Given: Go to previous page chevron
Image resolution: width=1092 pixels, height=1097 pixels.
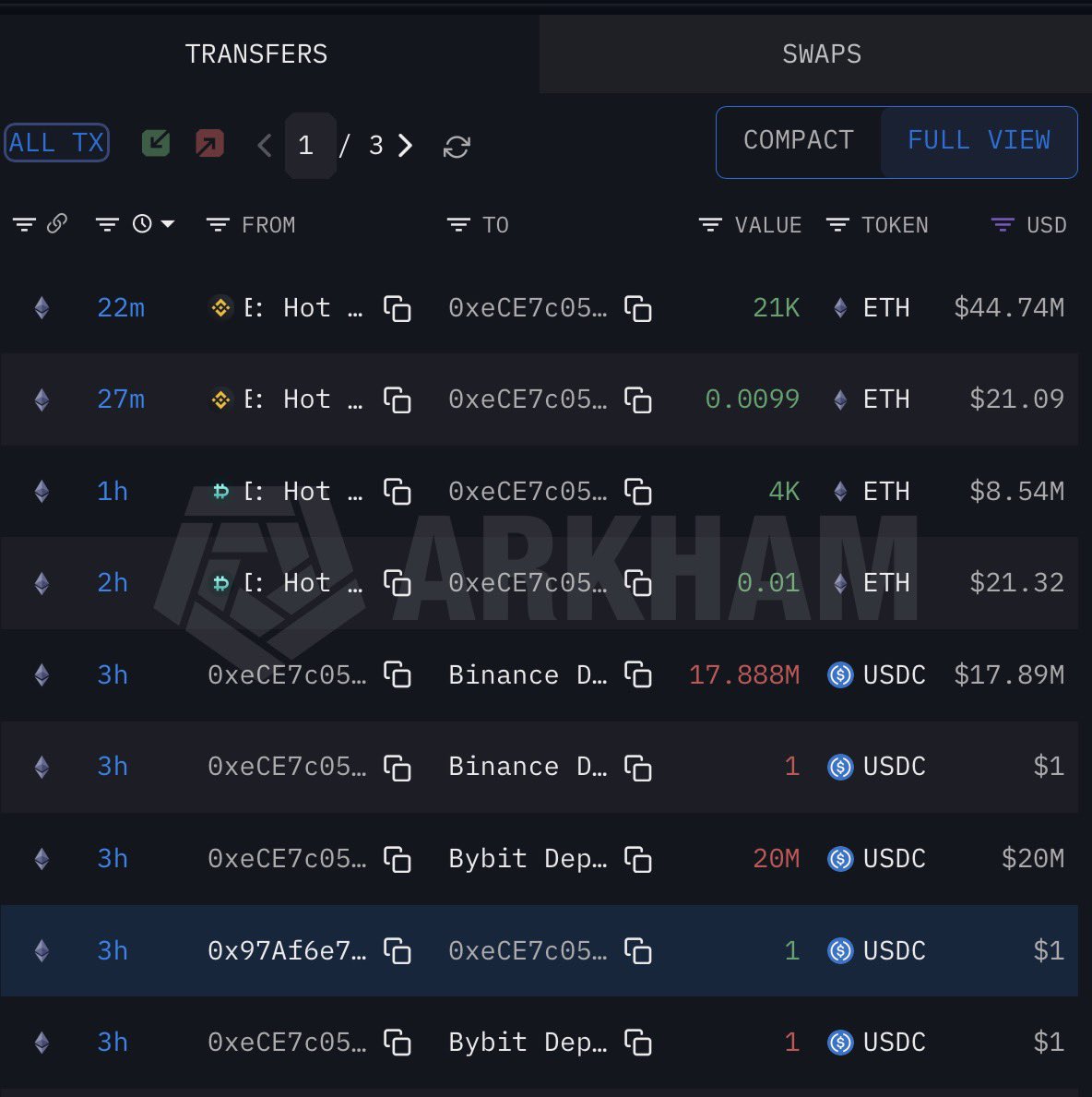Looking at the screenshot, I should [x=265, y=146].
